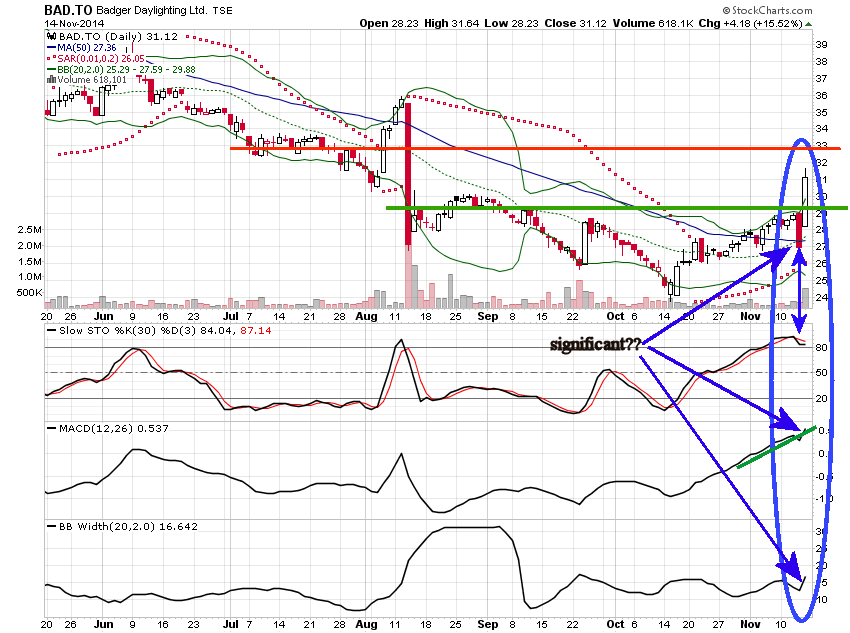Screen dimensions: 850x633
Task: Click the 39 label on the price axis
Action: point(821,45)
